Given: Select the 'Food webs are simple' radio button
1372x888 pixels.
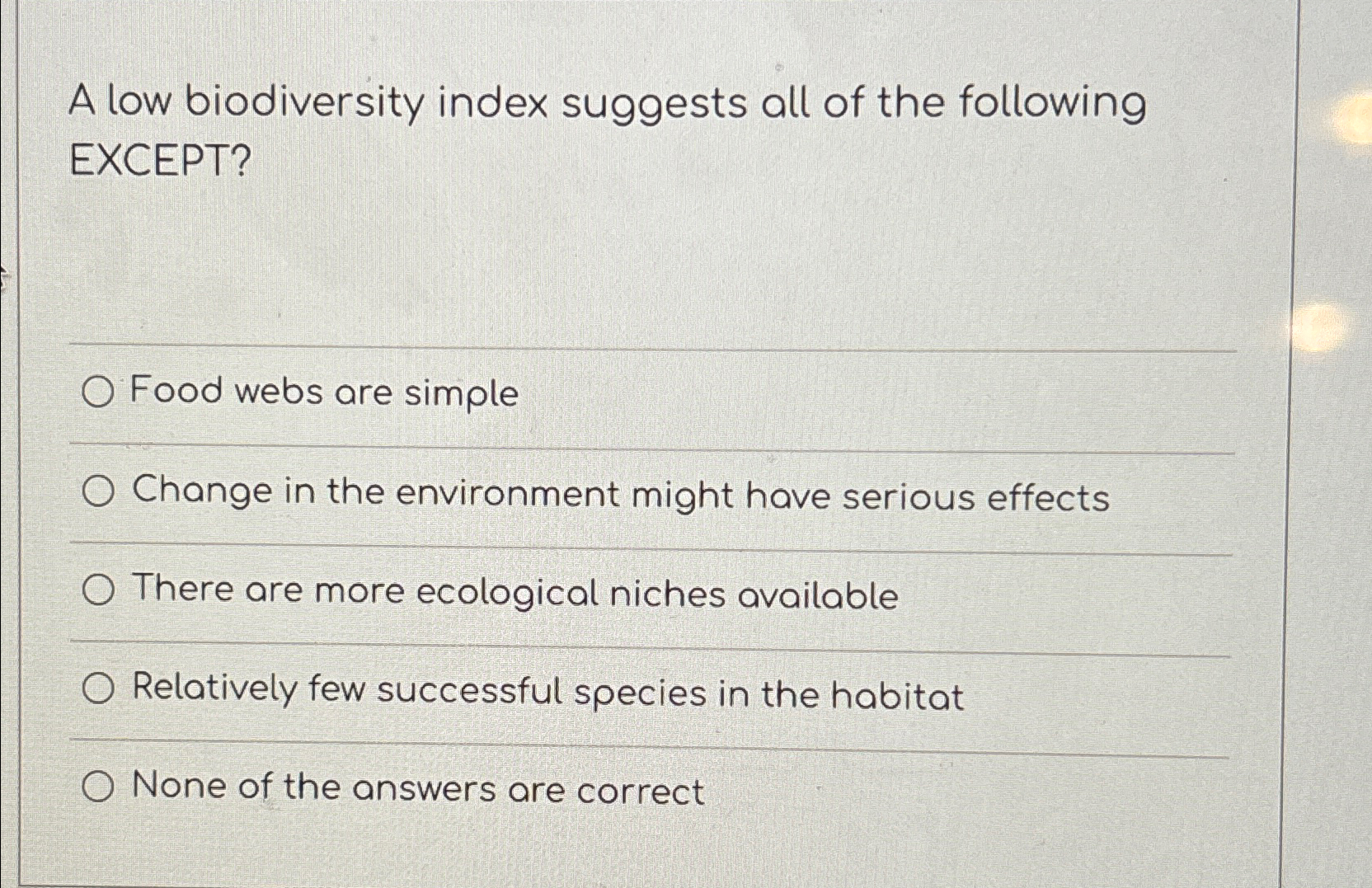Looking at the screenshot, I should pos(99,393).
